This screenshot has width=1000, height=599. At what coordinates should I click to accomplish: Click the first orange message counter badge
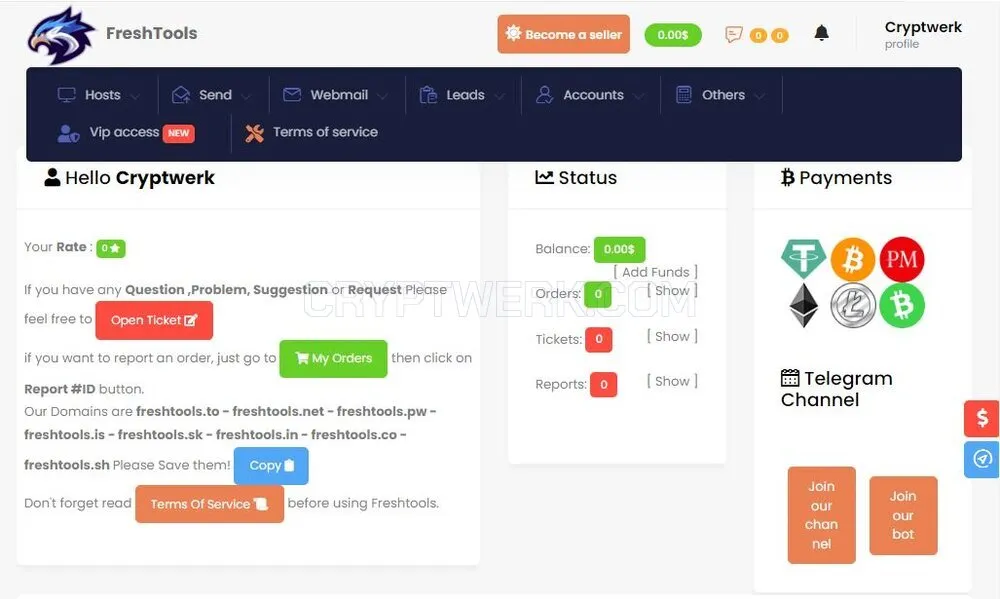(758, 36)
